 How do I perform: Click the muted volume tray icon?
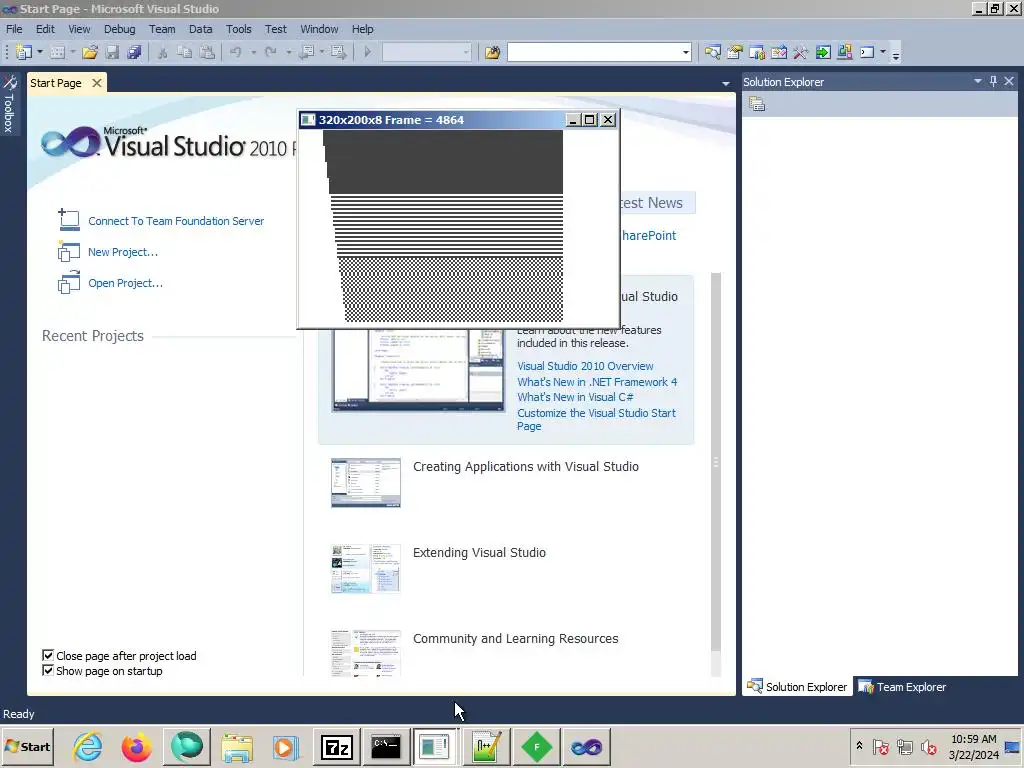coord(928,746)
